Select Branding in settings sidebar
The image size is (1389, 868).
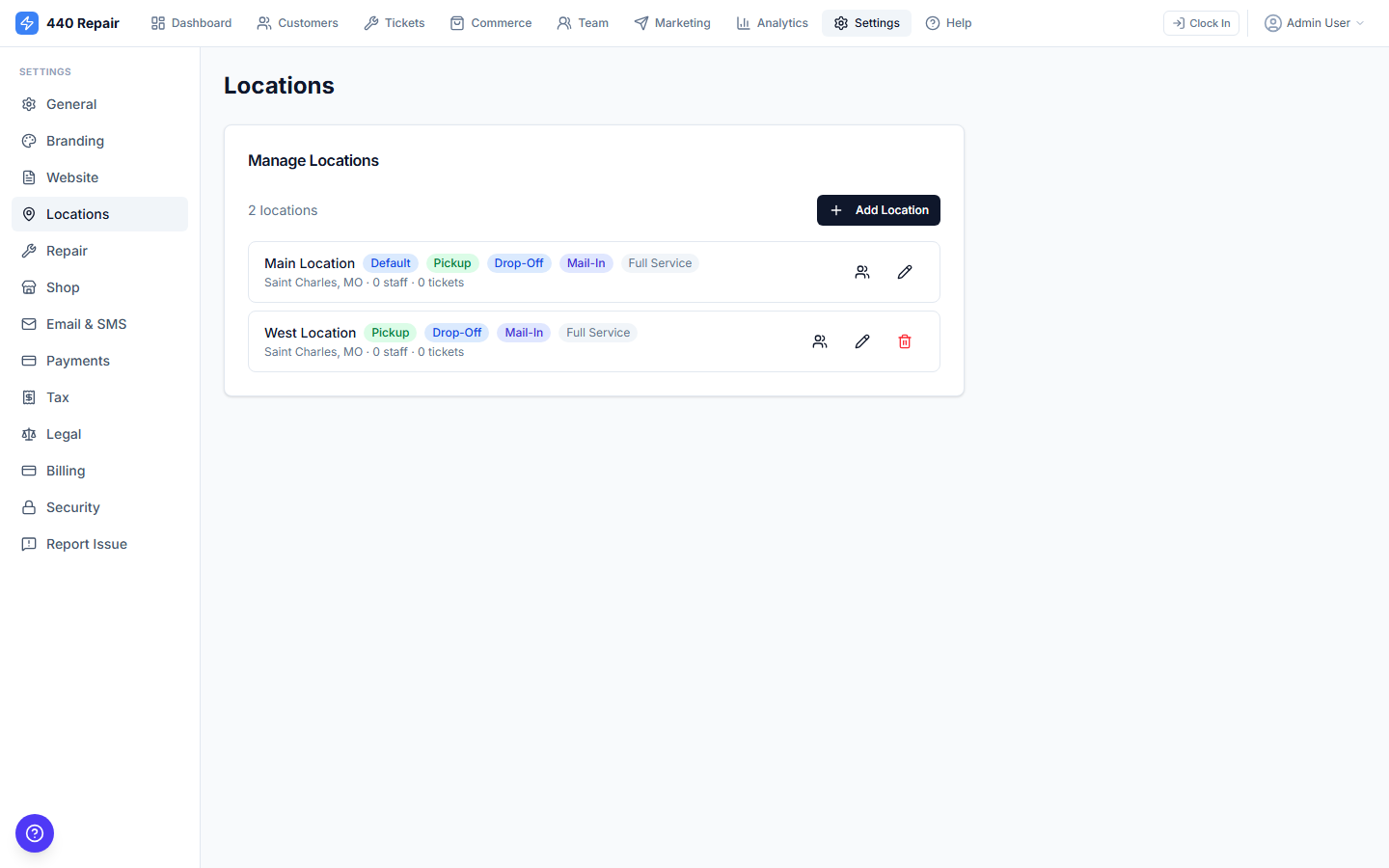pos(75,141)
